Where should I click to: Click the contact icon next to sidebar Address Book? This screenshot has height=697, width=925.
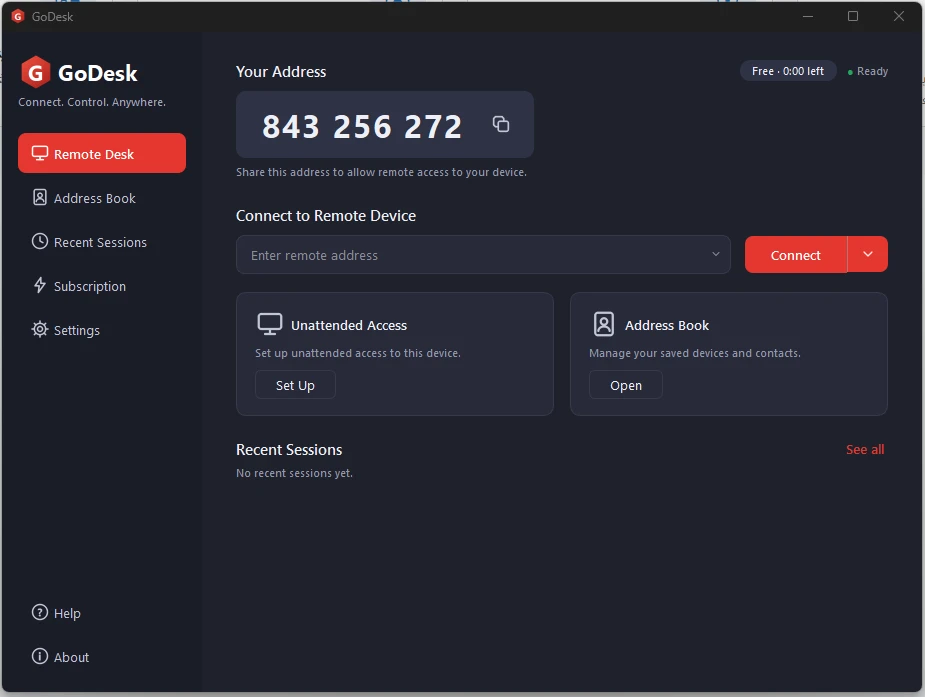[x=40, y=198]
